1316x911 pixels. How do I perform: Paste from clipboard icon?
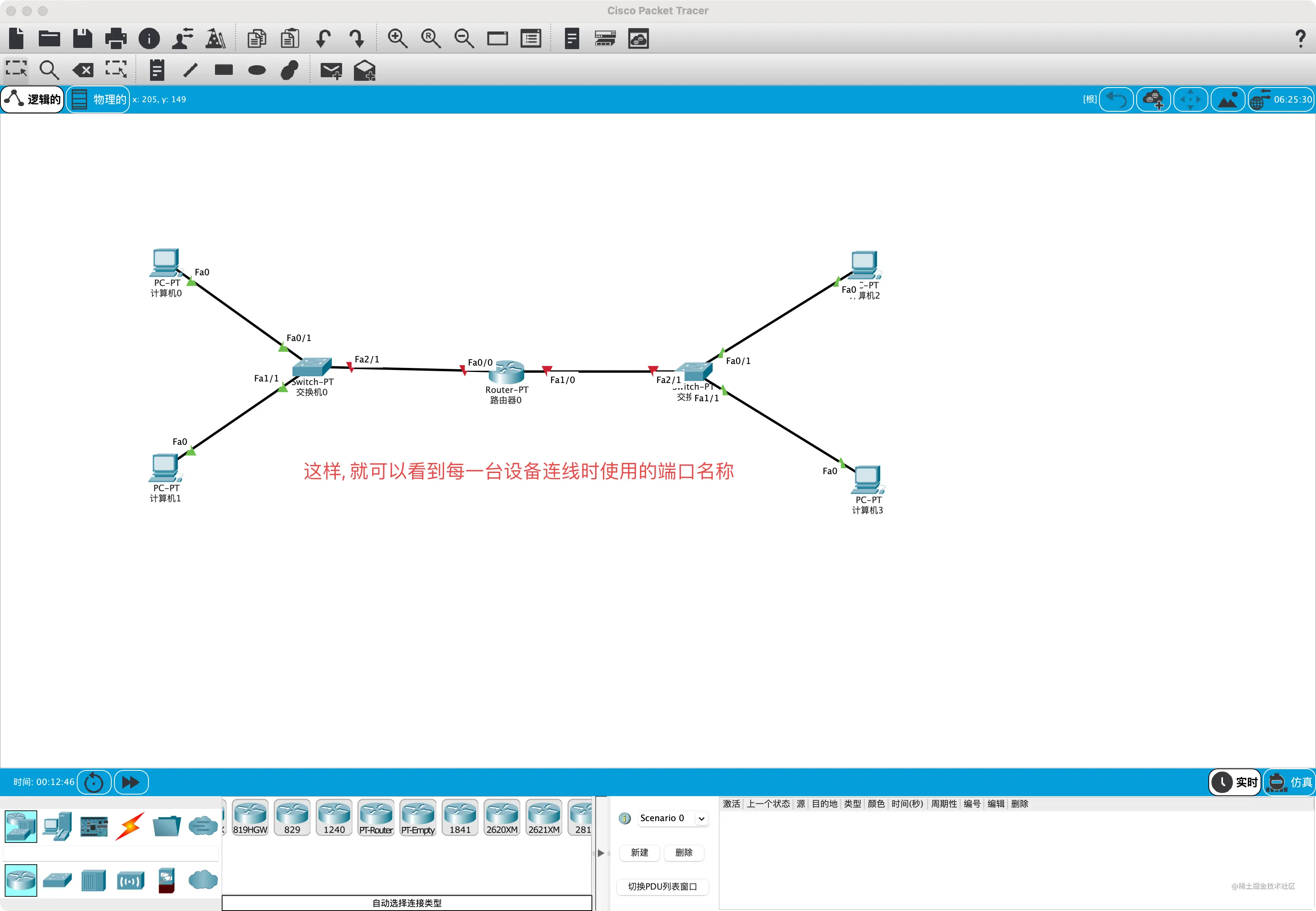290,38
